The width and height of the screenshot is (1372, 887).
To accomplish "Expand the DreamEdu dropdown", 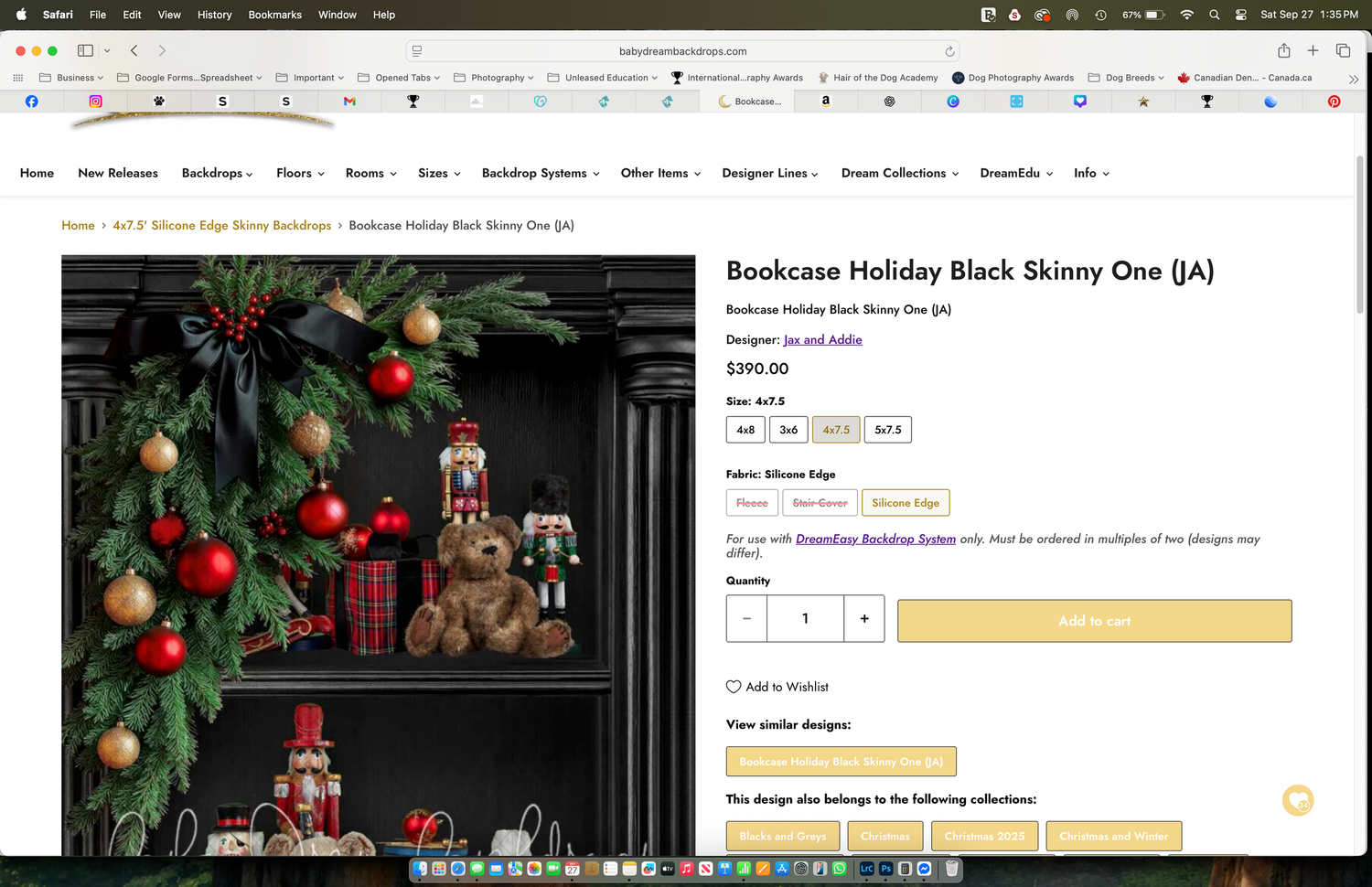I will point(1016,173).
